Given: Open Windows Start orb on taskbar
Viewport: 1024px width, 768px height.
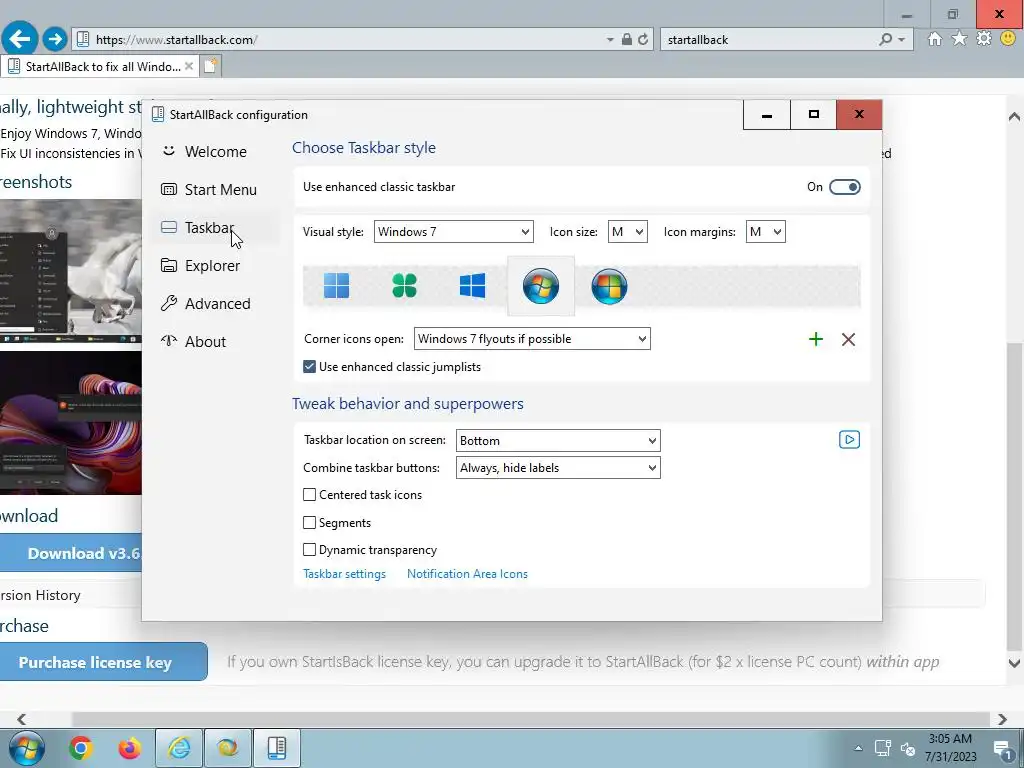Looking at the screenshot, I should pyautogui.click(x=26, y=748).
